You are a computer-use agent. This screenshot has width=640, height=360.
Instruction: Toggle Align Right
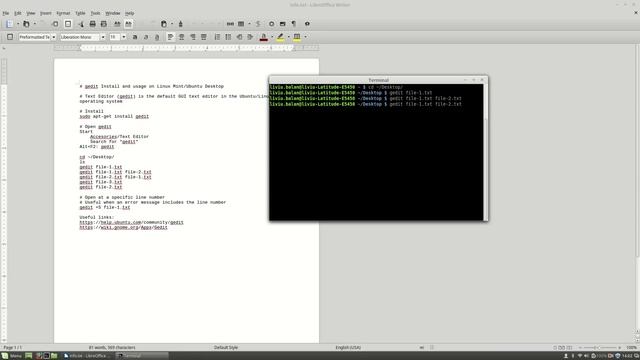(193, 37)
